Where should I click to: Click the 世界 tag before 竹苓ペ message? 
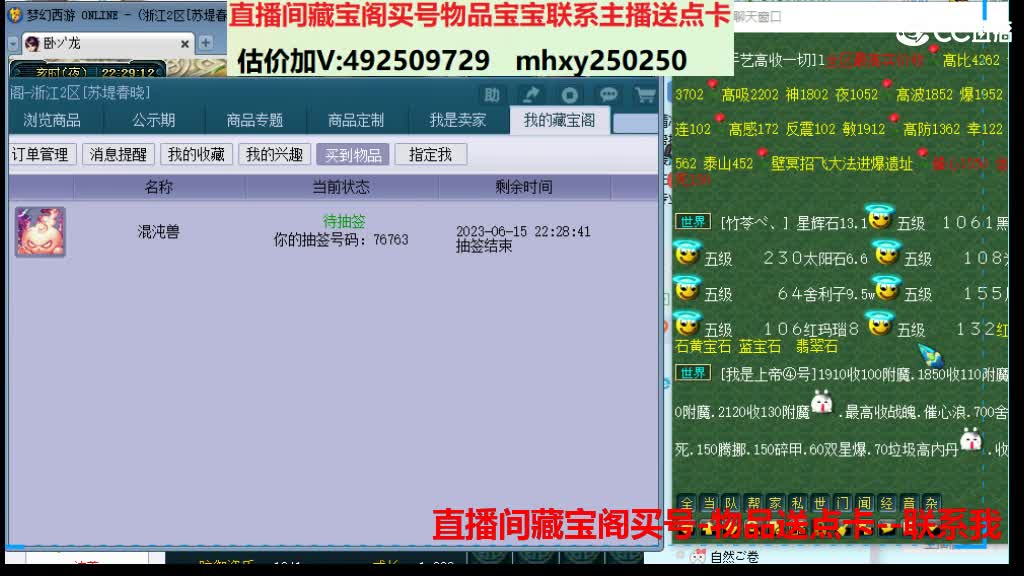[692, 222]
